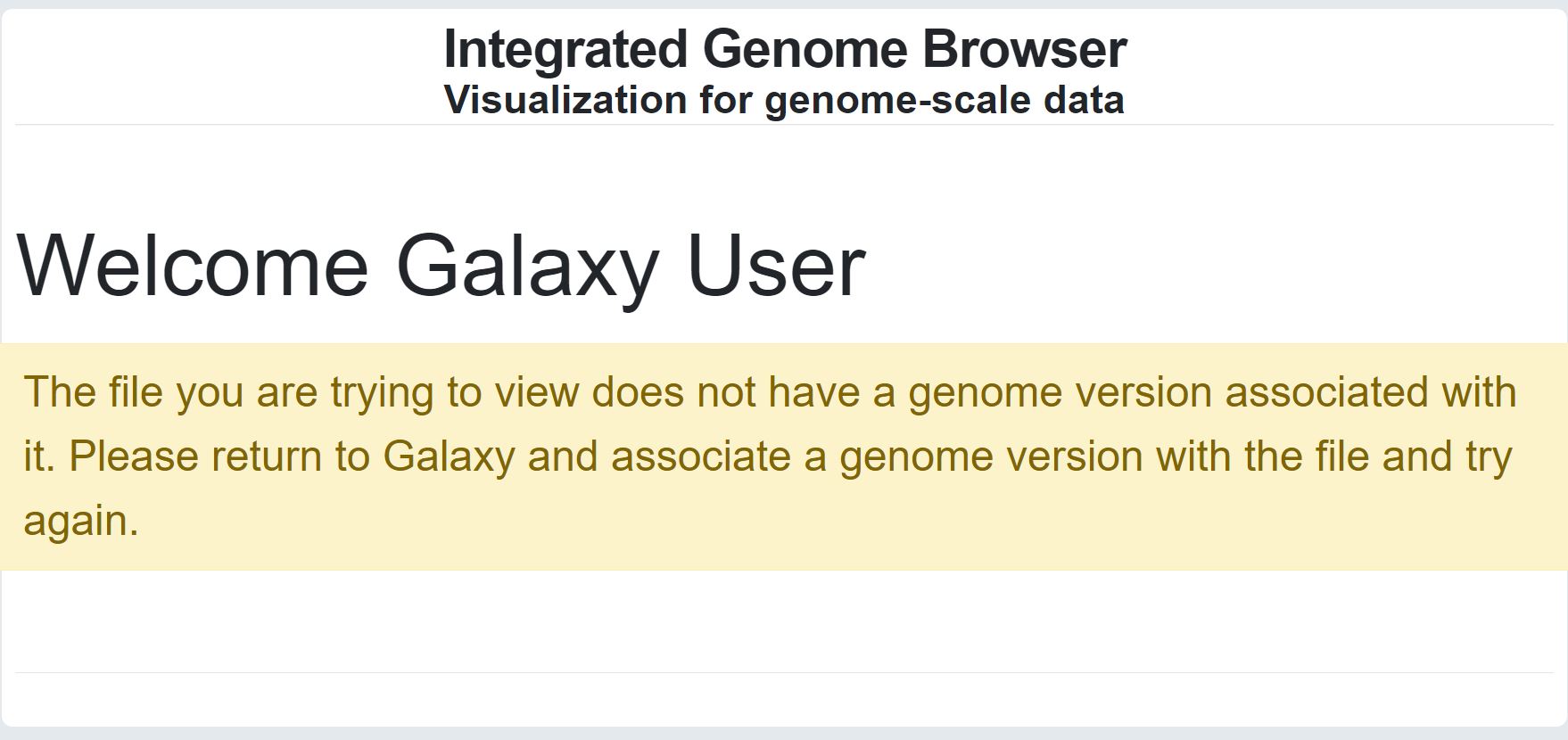
Task: Click the word "Browser" in the title
Action: tap(1024, 48)
